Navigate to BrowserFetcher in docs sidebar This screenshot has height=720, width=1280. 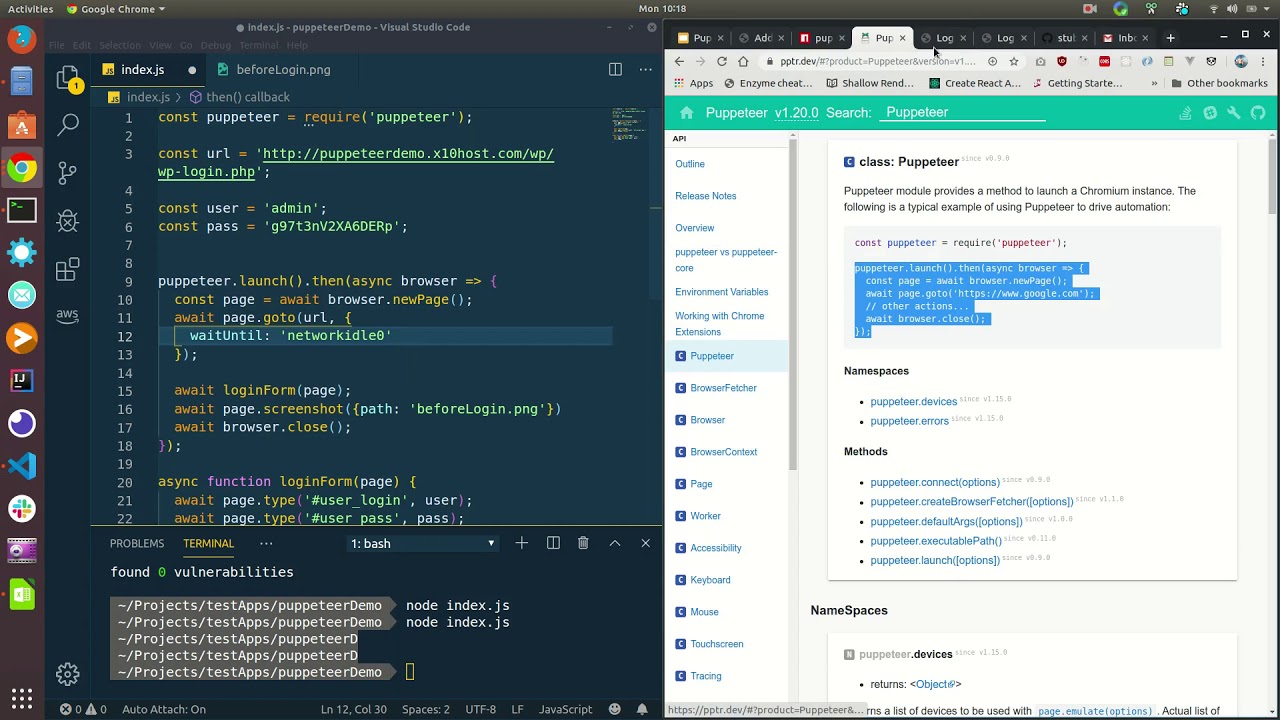click(723, 388)
